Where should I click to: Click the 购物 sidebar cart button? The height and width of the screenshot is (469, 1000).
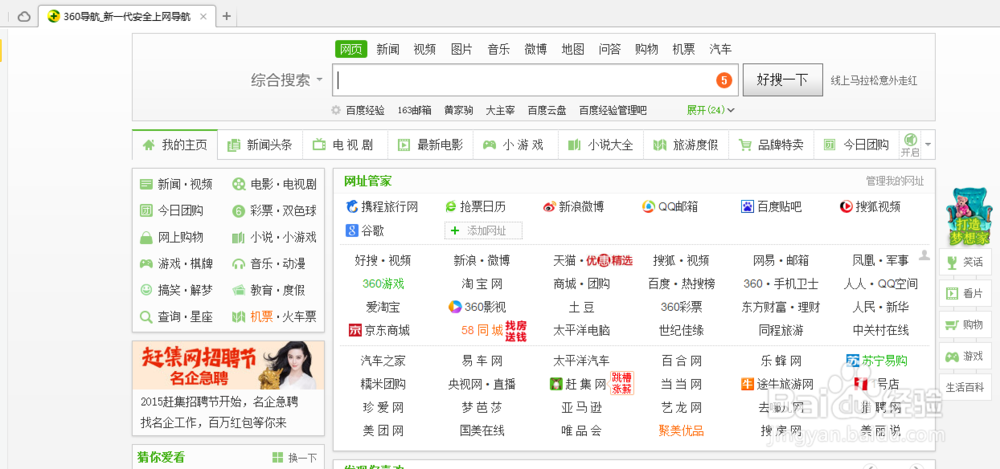[966, 325]
